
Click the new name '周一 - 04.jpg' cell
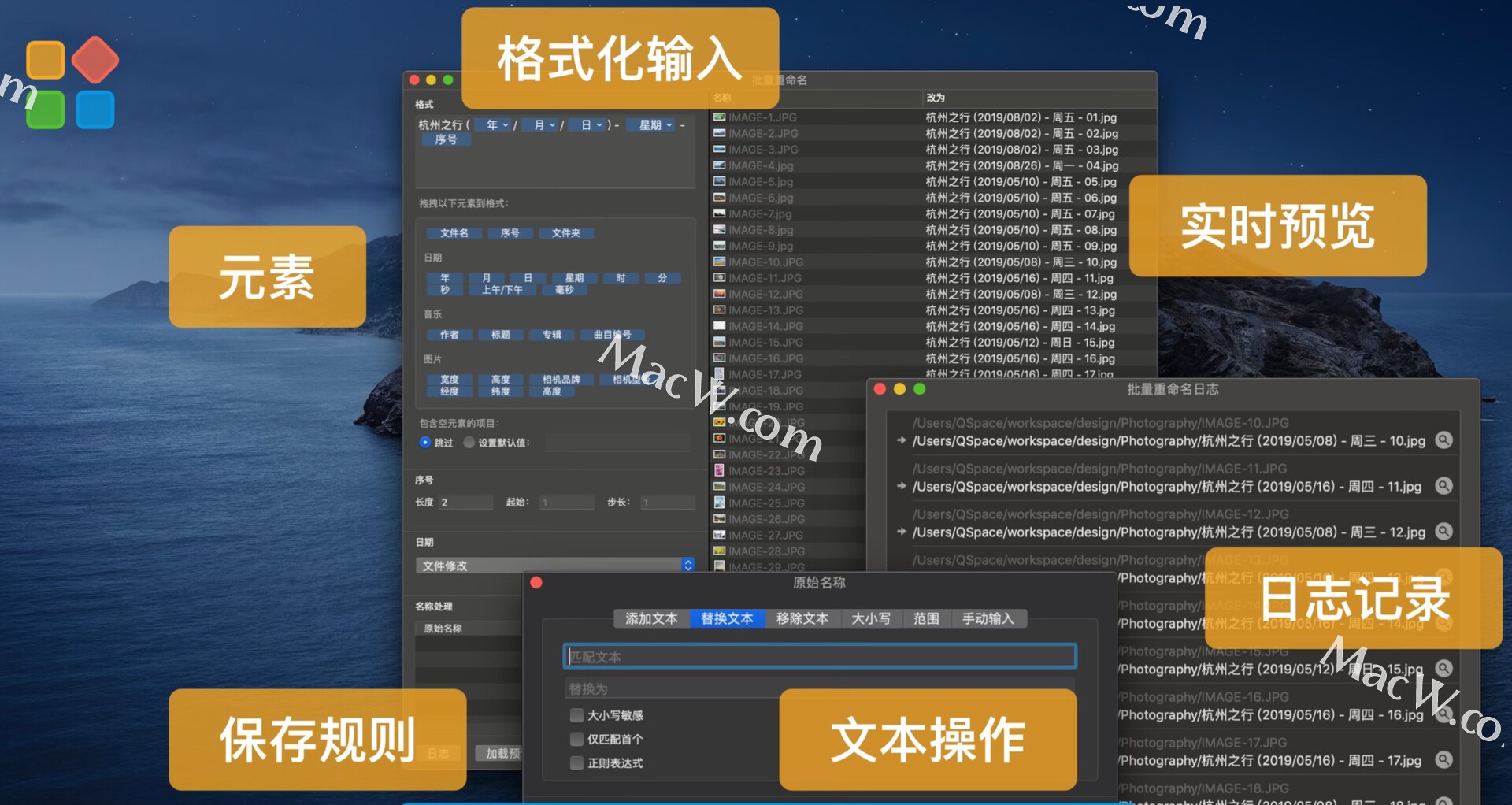[1021, 165]
